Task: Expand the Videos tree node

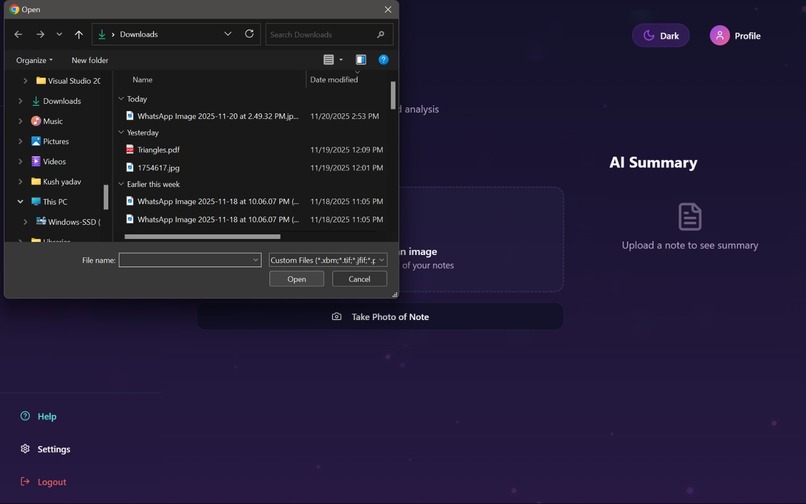Action: tap(20, 161)
